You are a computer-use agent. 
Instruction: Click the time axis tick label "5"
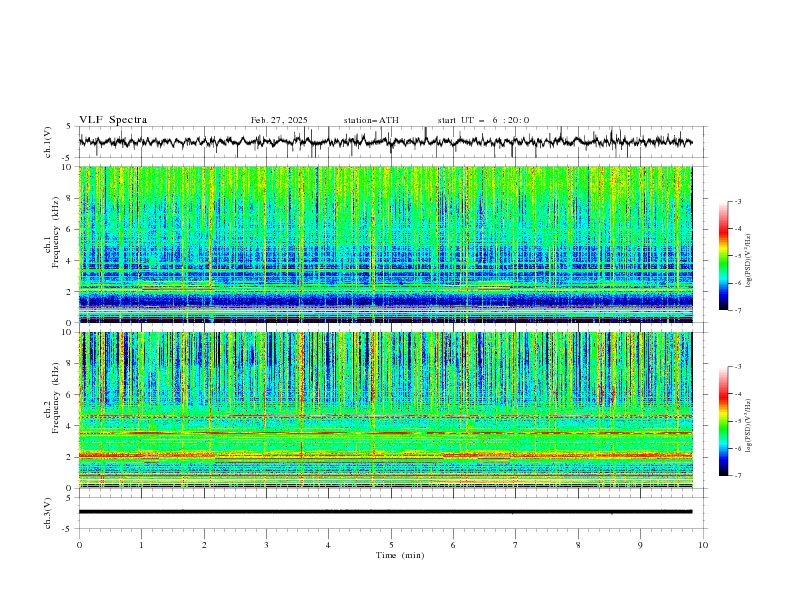391,545
